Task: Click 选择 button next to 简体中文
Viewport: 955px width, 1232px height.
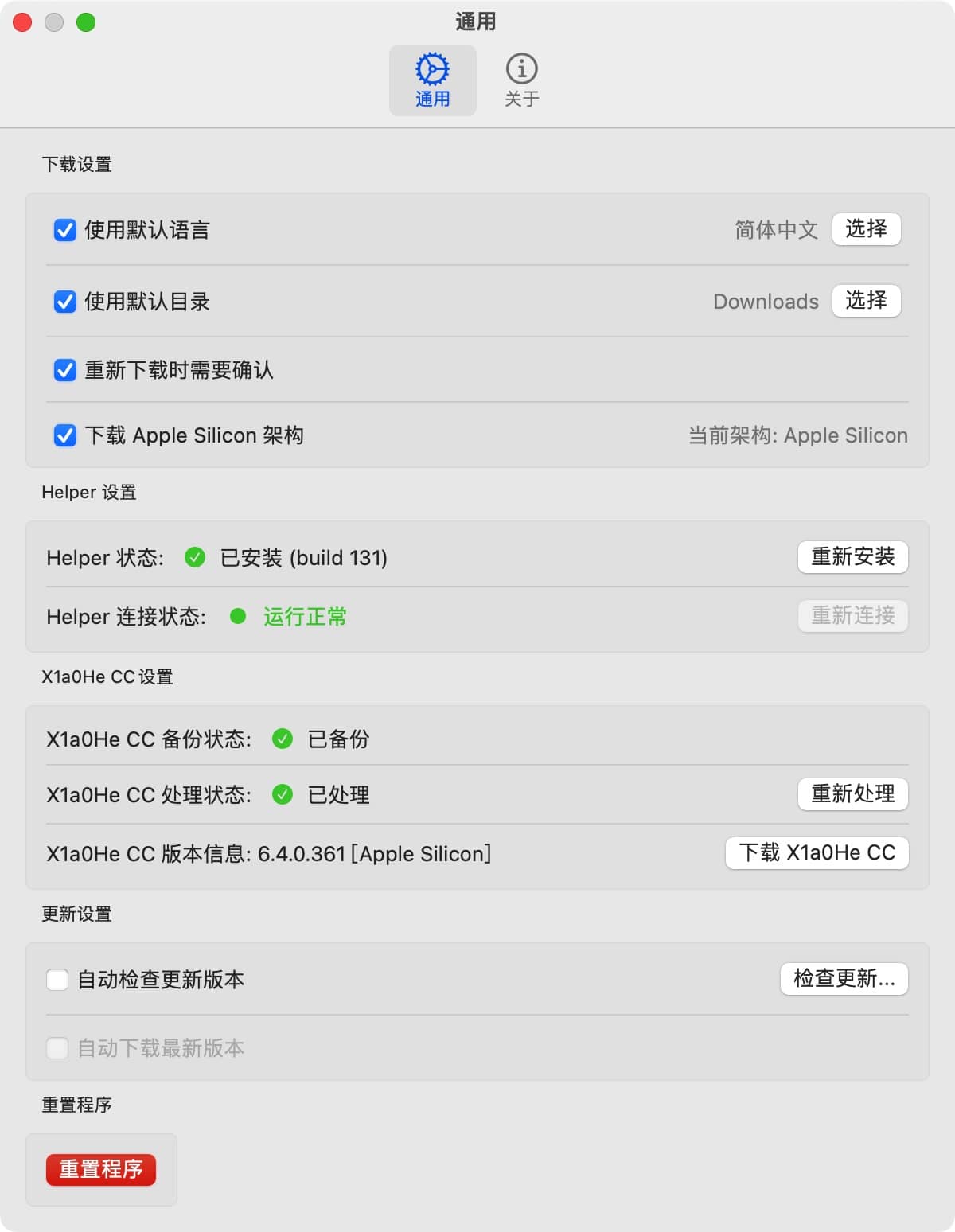Action: (866, 229)
